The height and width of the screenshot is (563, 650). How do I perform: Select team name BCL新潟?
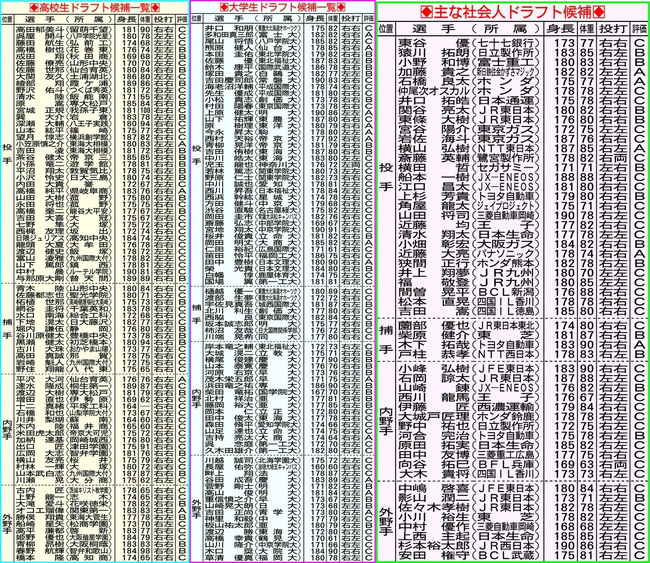506,292
